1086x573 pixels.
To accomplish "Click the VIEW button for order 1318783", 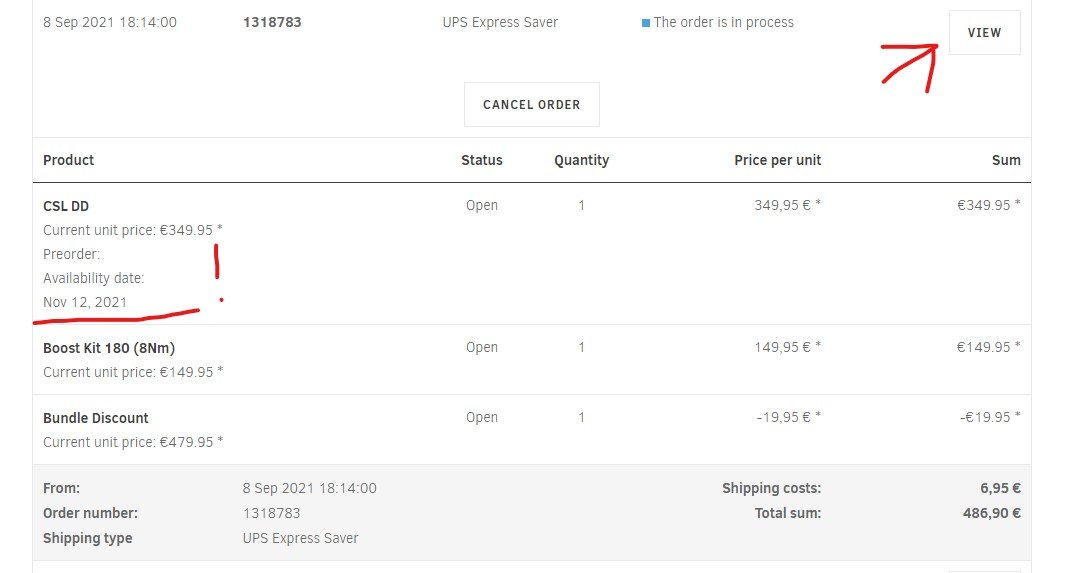I will [984, 33].
